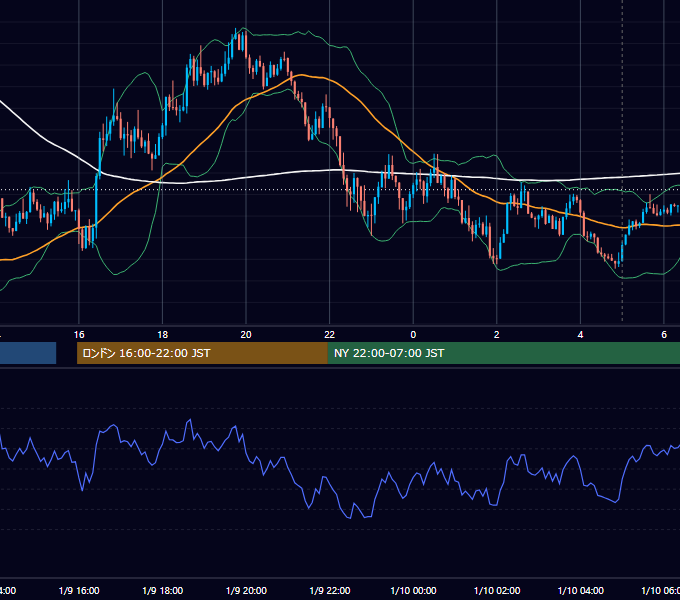680x600 pixels.
Task: Select the NY 22:00-07:00 JST session bar
Action: point(503,353)
